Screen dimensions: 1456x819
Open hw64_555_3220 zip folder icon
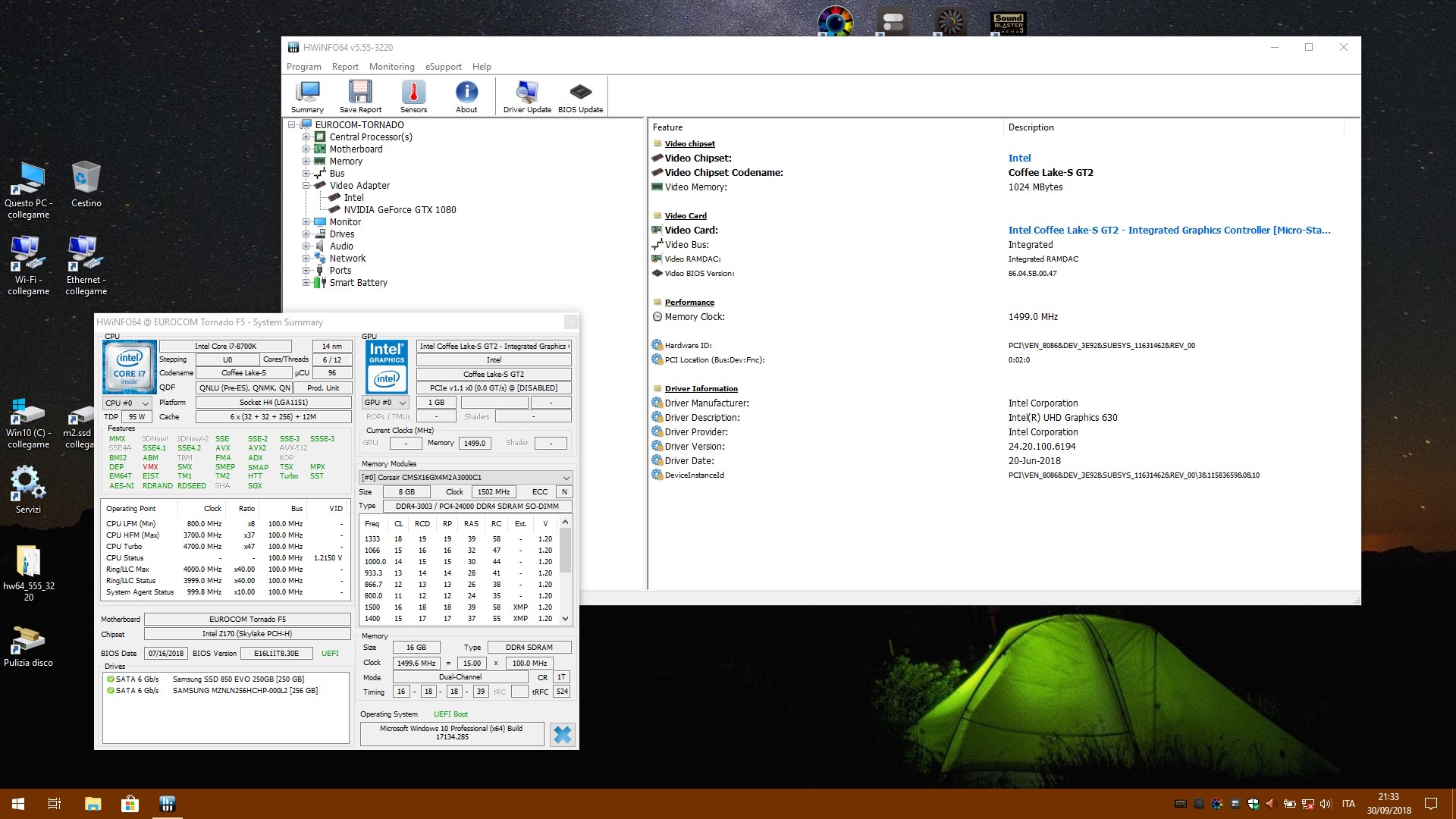[29, 573]
